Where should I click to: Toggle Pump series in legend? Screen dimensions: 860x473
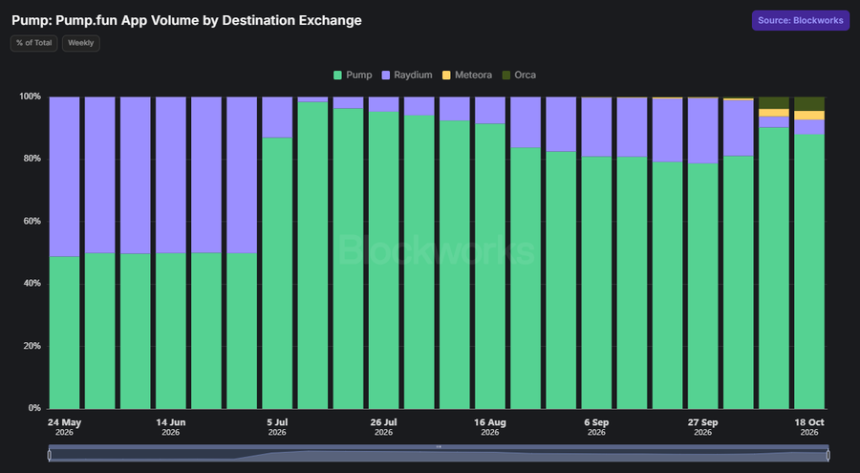click(x=353, y=75)
